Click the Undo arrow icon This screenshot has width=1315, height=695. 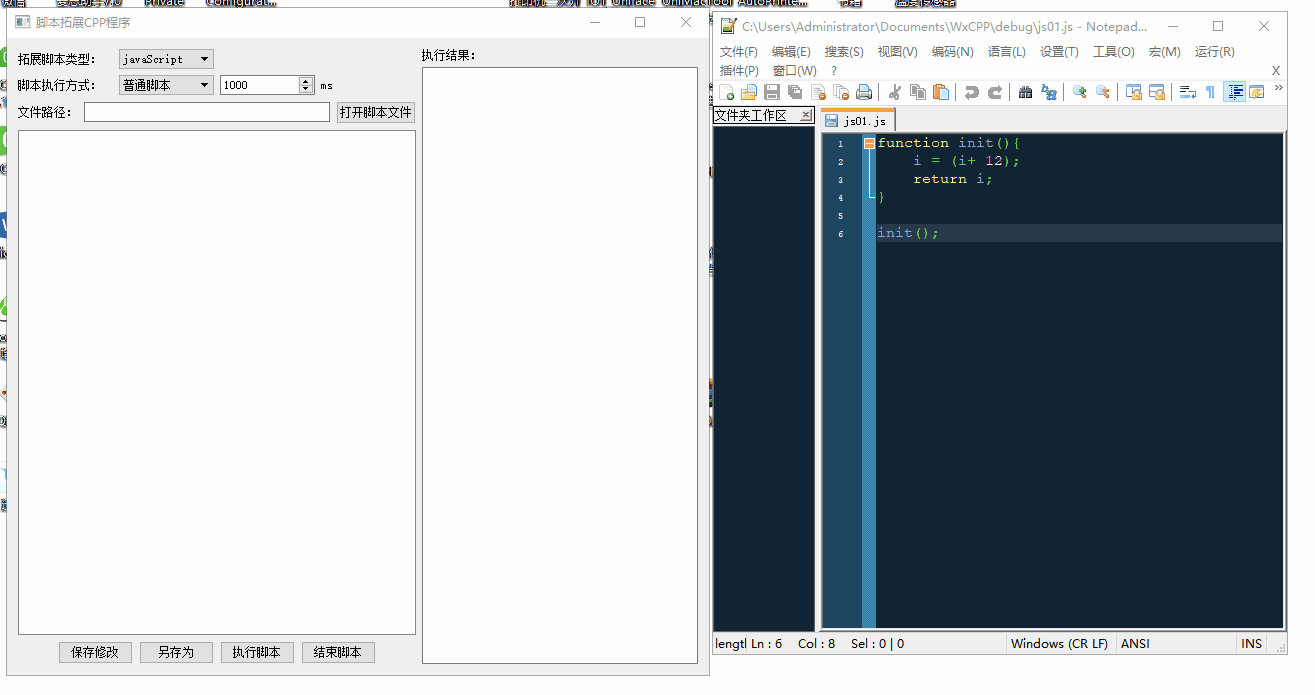point(971,92)
